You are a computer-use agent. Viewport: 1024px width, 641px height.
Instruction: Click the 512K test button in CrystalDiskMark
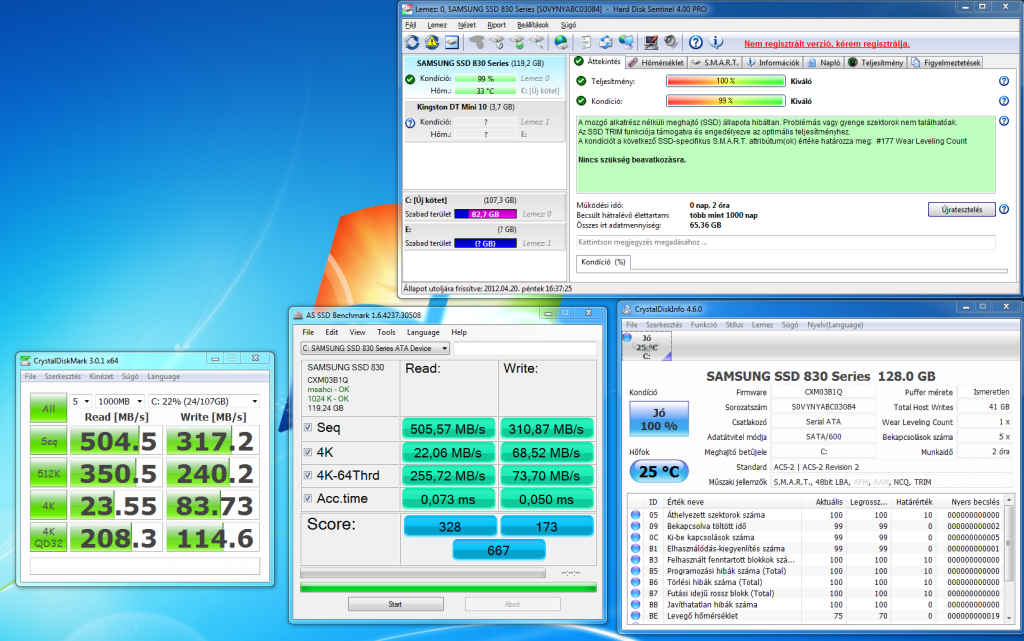(48, 473)
